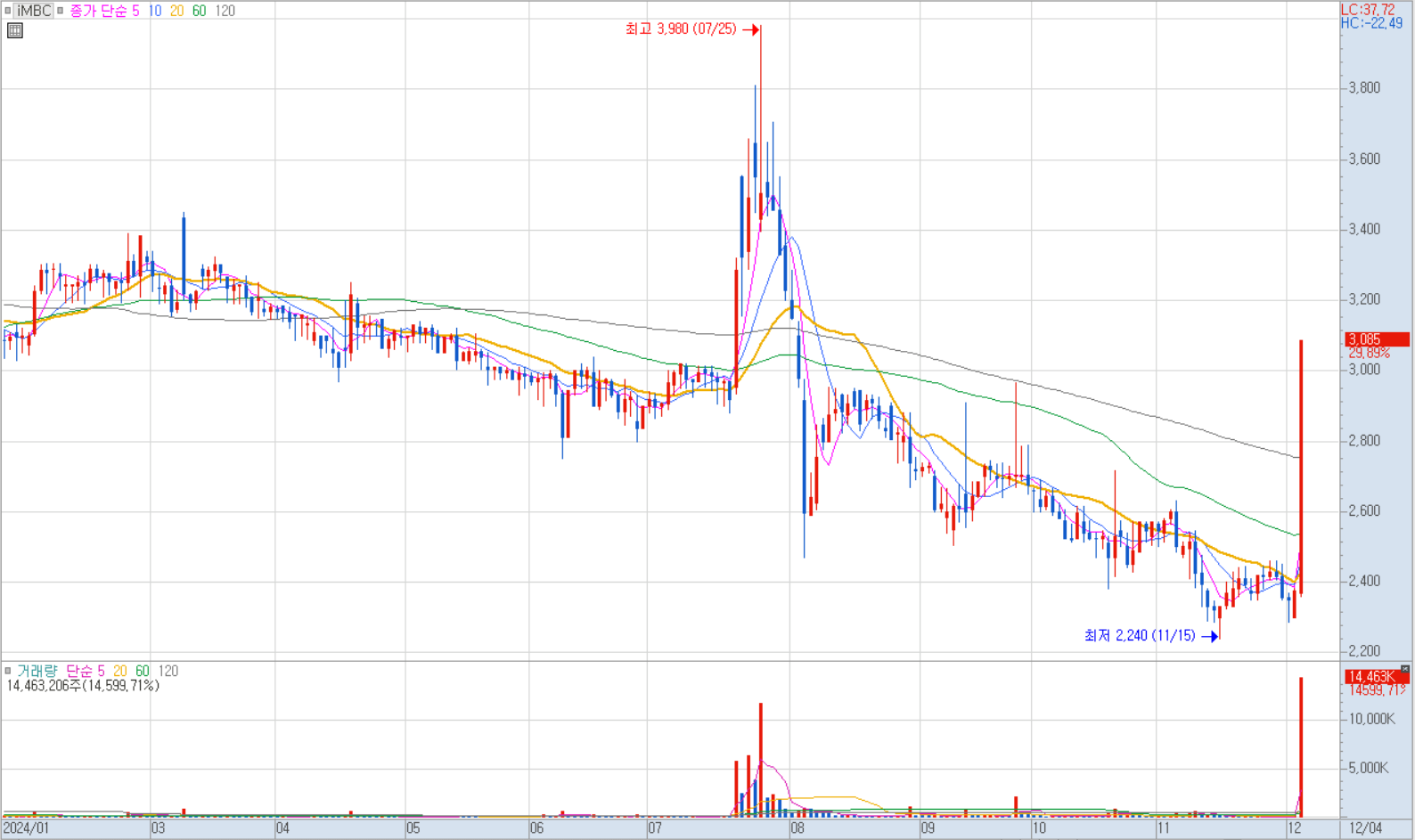This screenshot has width=1415, height=840.
Task: Click the 2,800 price axis label
Action: click(1364, 440)
